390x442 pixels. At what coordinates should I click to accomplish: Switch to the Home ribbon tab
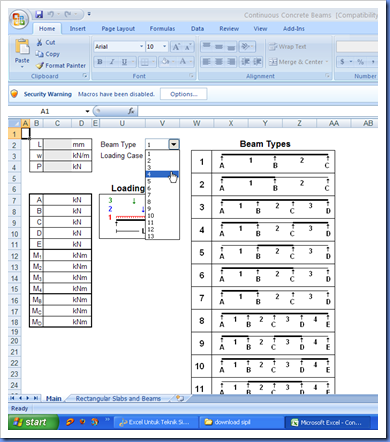47,29
